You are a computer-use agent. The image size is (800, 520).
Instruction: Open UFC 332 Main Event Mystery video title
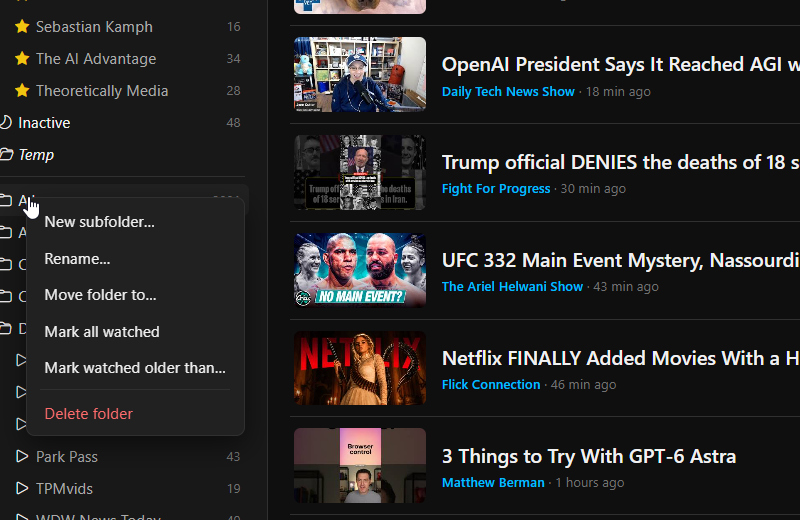click(x=620, y=260)
